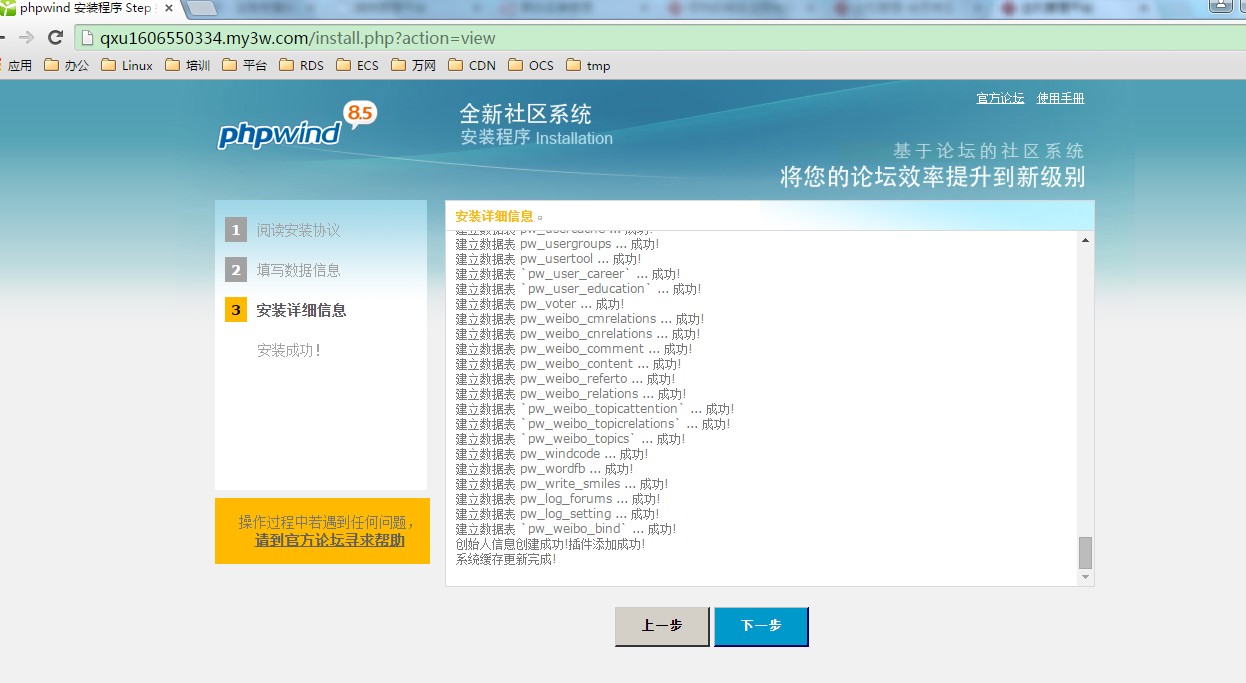Click log line pw_usertool 成功
This screenshot has width=1246, height=683.
[x=548, y=259]
